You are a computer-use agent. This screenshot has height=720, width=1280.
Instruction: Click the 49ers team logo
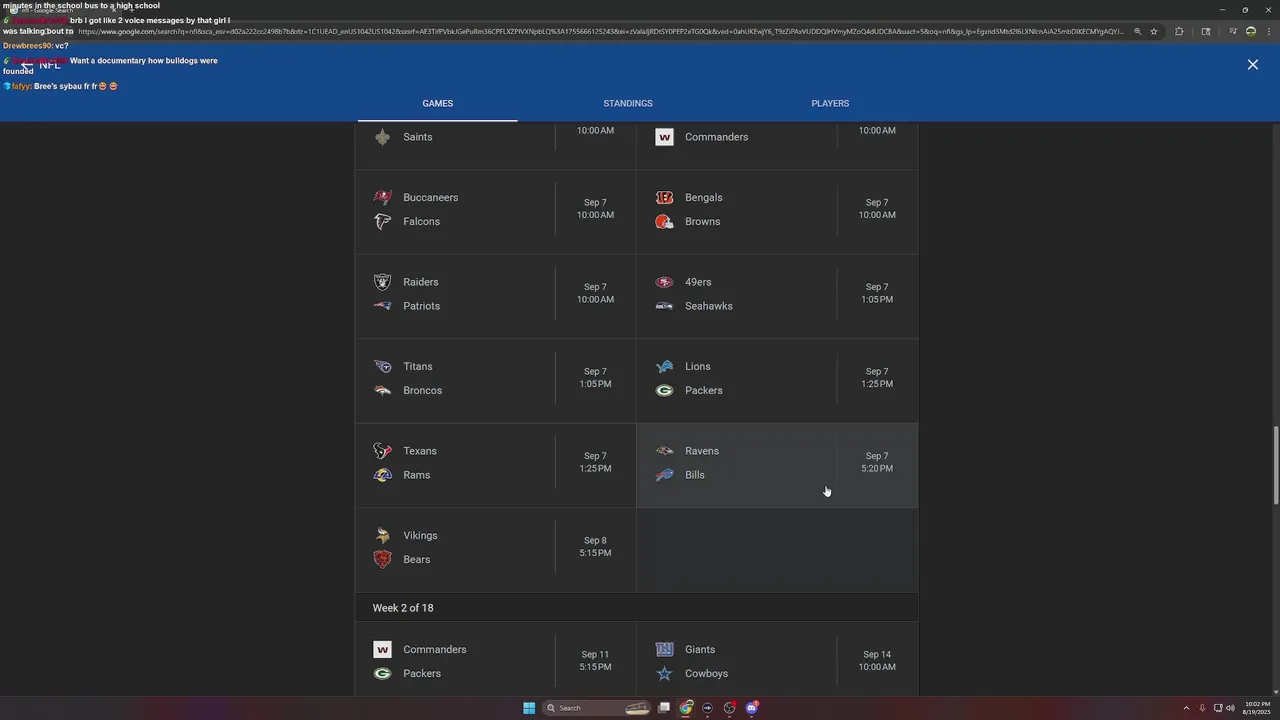pos(664,282)
